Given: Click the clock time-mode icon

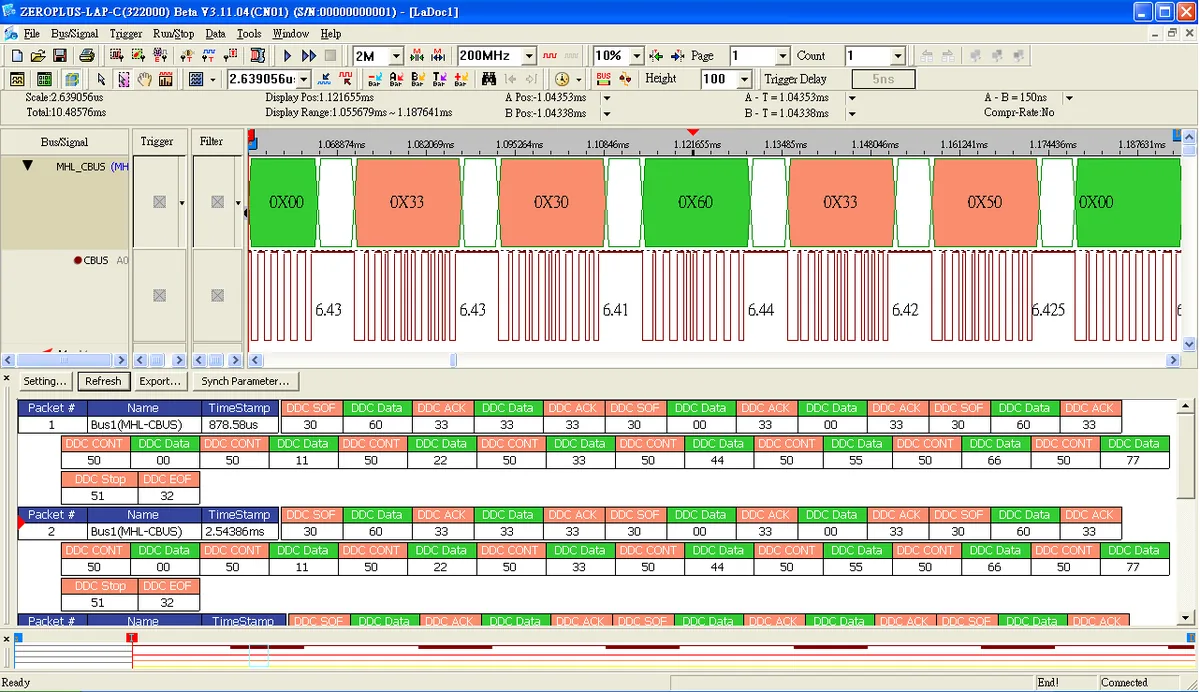Looking at the screenshot, I should [562, 78].
